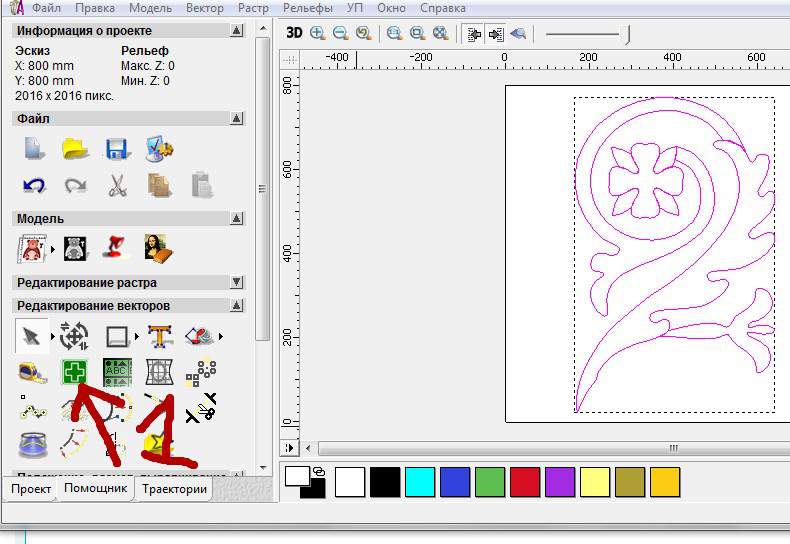790x544 pixels.
Task: Open the Рельефы menu
Action: pyautogui.click(x=308, y=8)
